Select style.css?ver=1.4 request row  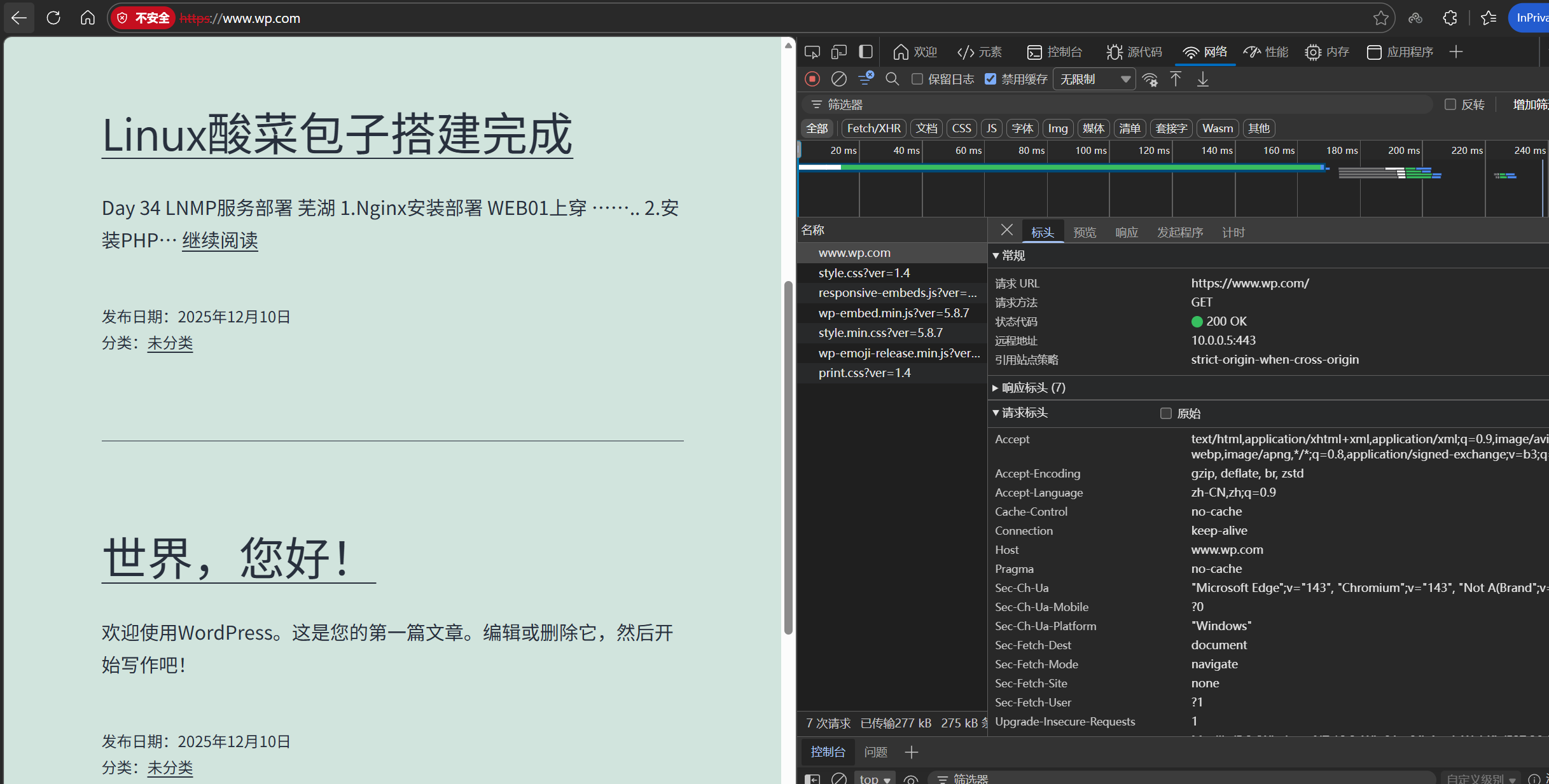(x=864, y=273)
